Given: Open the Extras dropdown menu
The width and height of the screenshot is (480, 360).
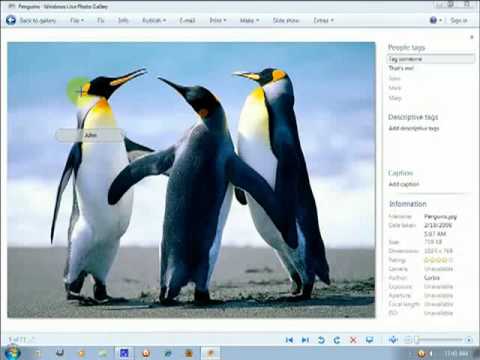Looking at the screenshot, I should click(323, 20).
